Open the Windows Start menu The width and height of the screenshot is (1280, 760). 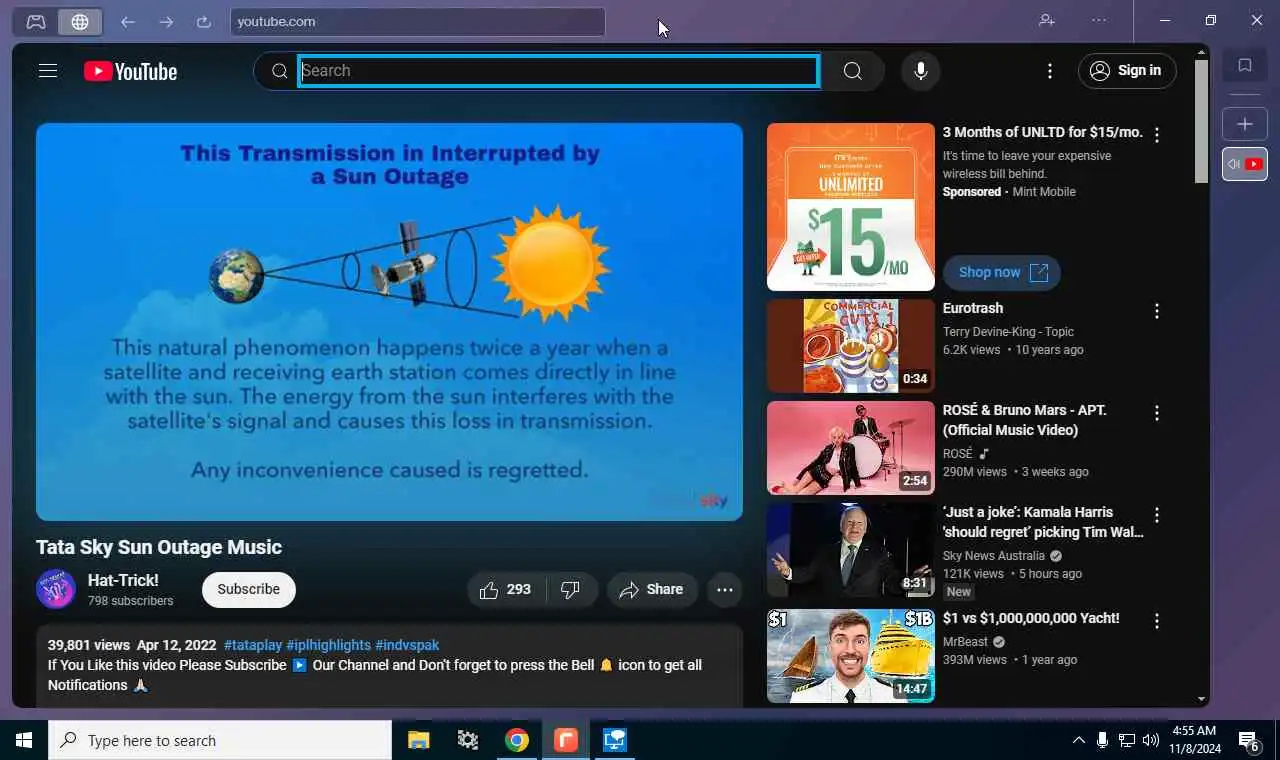(24, 740)
